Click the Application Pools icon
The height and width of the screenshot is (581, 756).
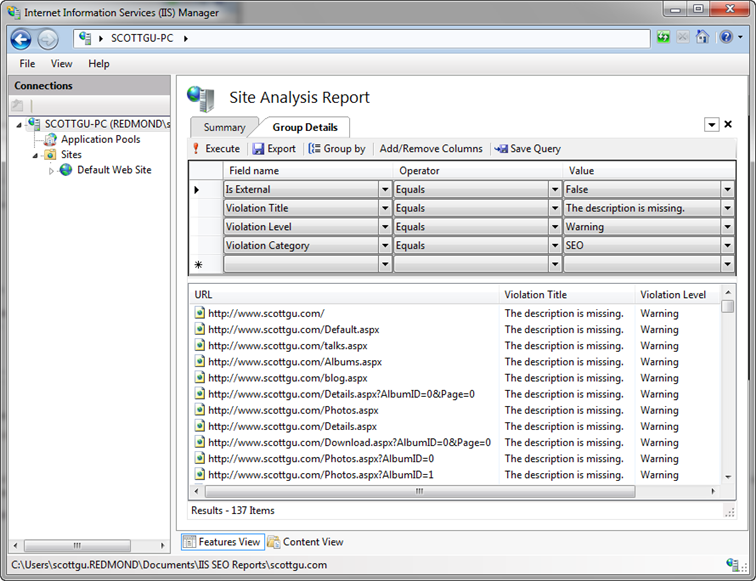(x=50, y=139)
